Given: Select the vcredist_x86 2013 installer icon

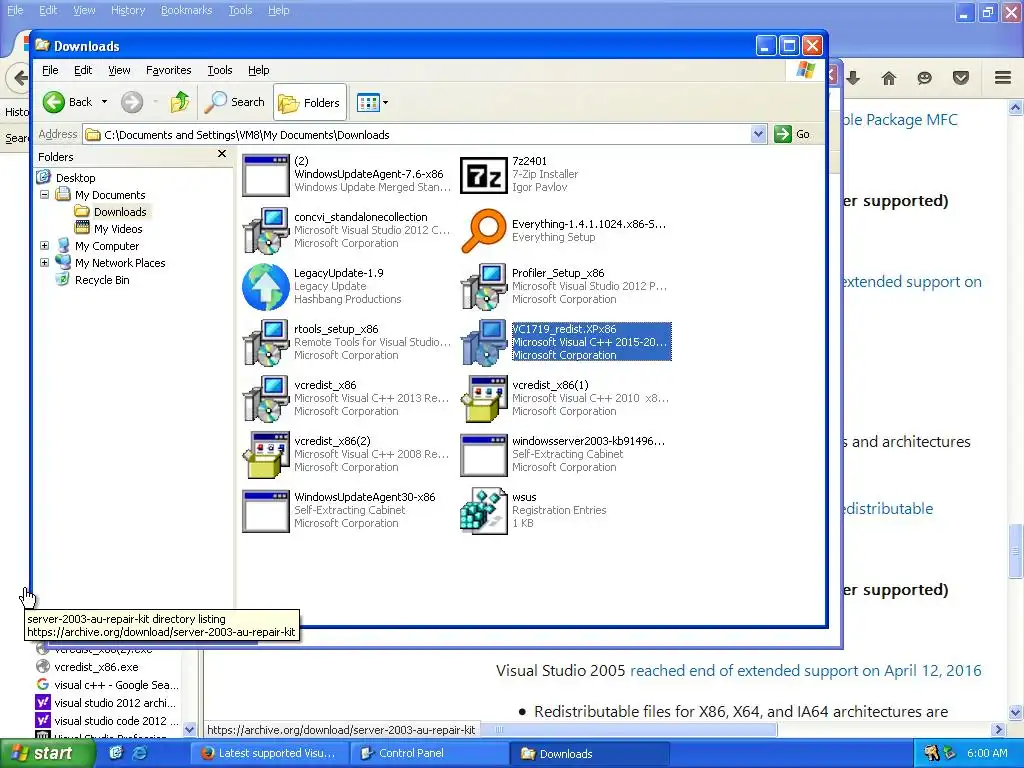Looking at the screenshot, I should [265, 398].
